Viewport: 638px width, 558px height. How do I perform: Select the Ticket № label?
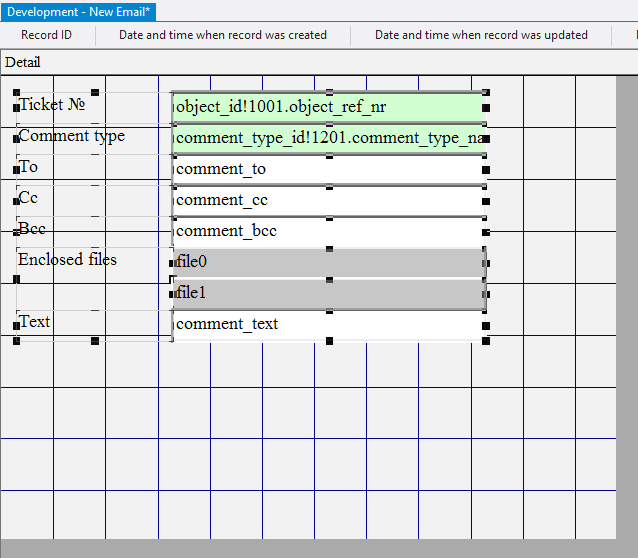point(54,105)
